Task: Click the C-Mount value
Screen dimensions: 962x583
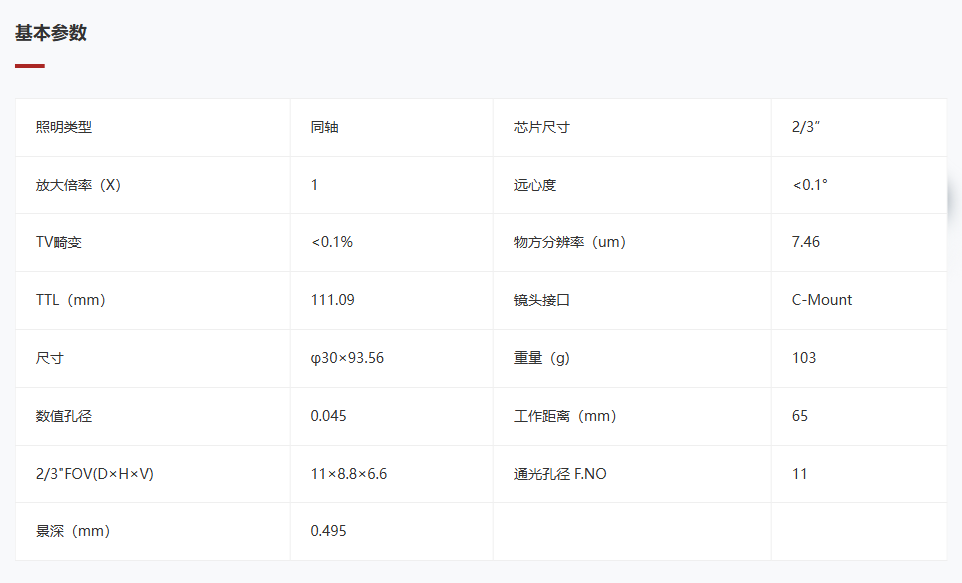Action: 822,300
